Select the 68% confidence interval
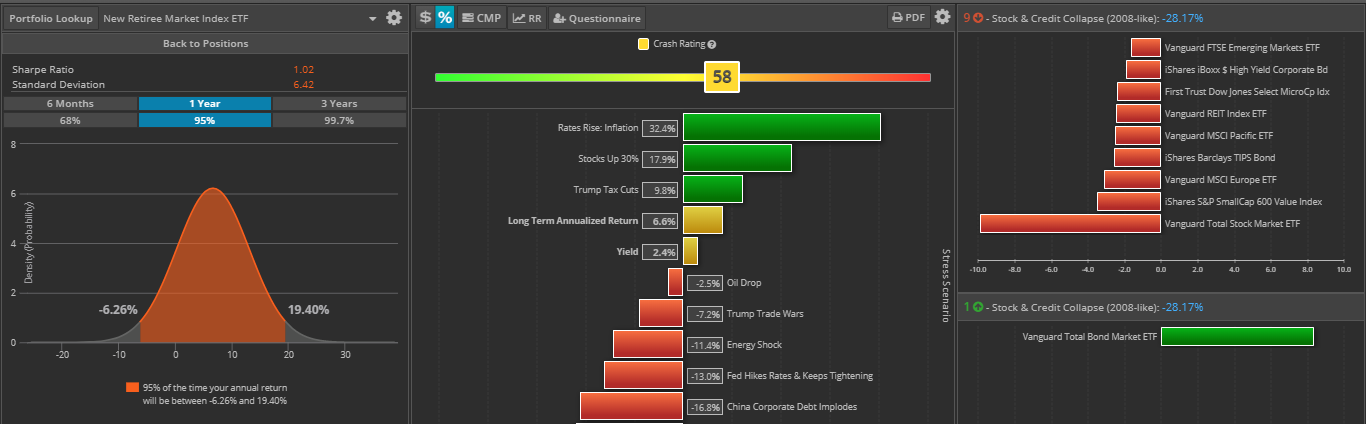The width and height of the screenshot is (1366, 424). click(x=70, y=120)
